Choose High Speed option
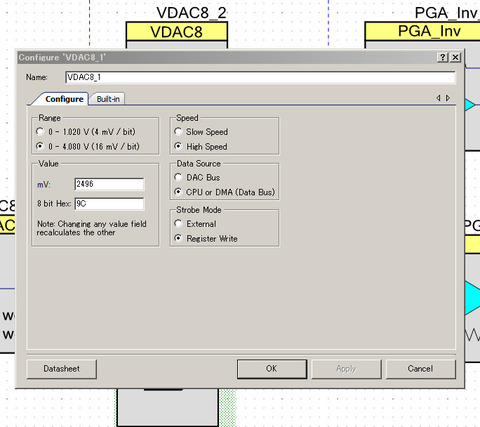The height and width of the screenshot is (427, 480). click(x=178, y=146)
